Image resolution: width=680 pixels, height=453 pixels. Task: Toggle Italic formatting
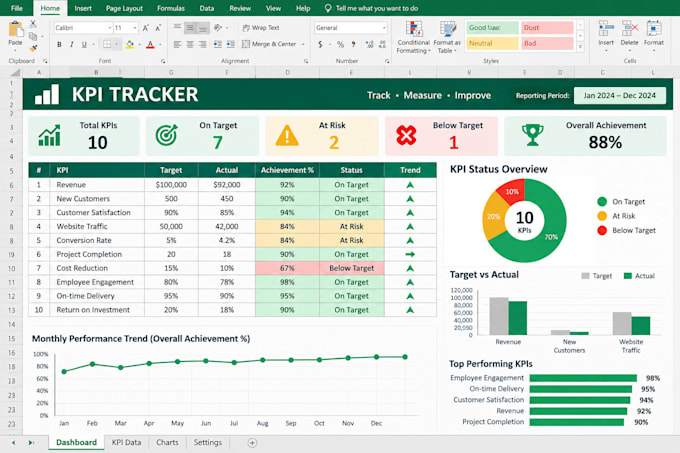(72, 44)
